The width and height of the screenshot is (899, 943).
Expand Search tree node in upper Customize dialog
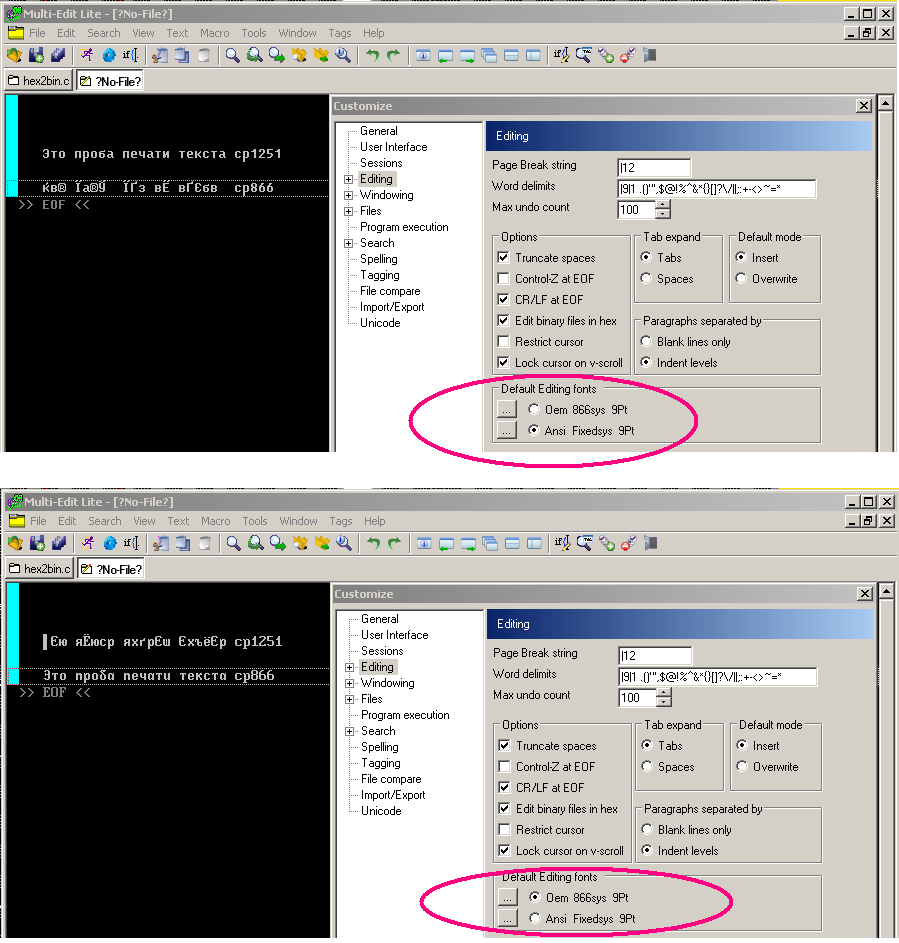coord(348,244)
